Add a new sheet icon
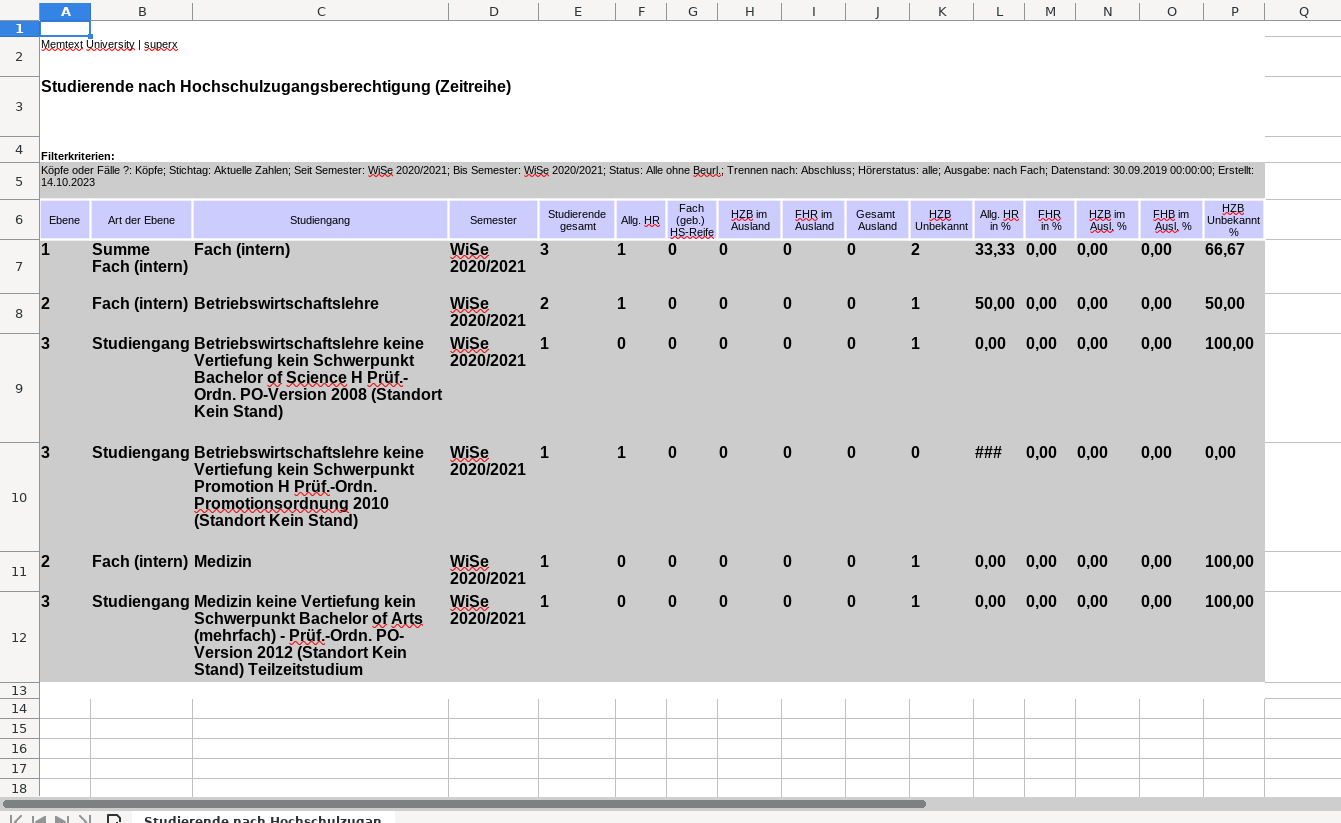The width and height of the screenshot is (1341, 823). [x=114, y=819]
